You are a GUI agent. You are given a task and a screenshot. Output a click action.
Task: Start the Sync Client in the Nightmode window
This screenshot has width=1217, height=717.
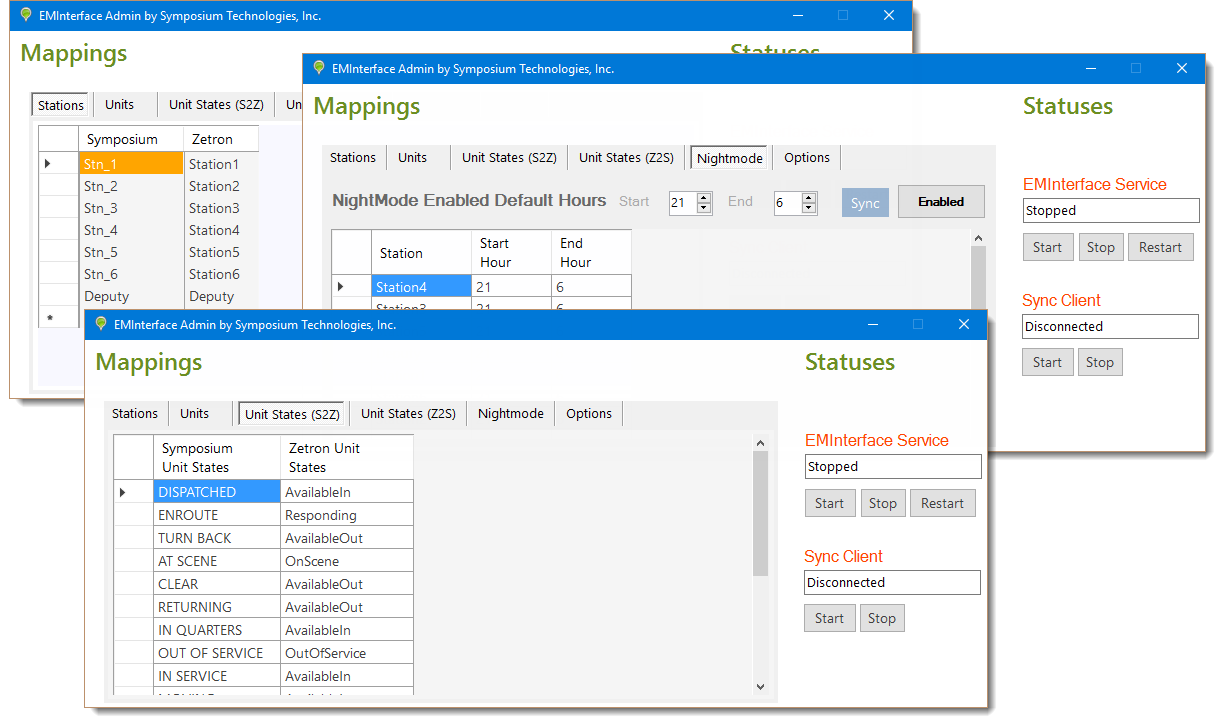click(x=1047, y=362)
